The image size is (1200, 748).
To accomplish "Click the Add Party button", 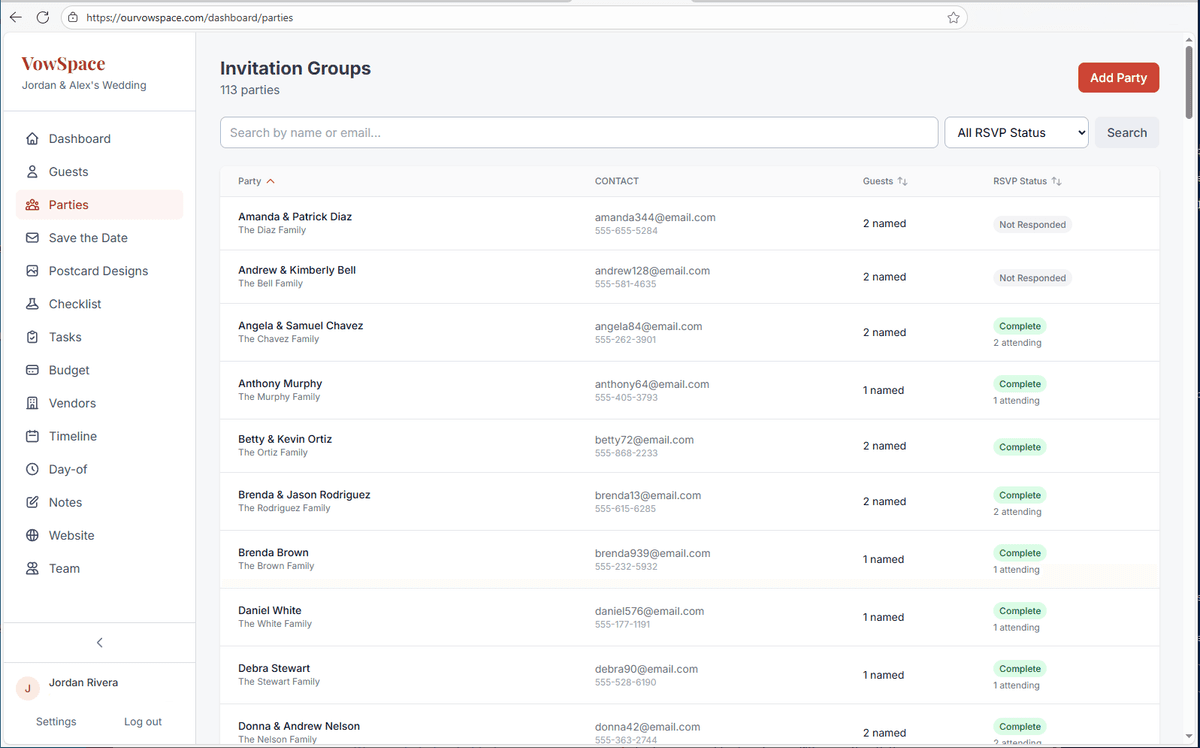I will click(1118, 77).
